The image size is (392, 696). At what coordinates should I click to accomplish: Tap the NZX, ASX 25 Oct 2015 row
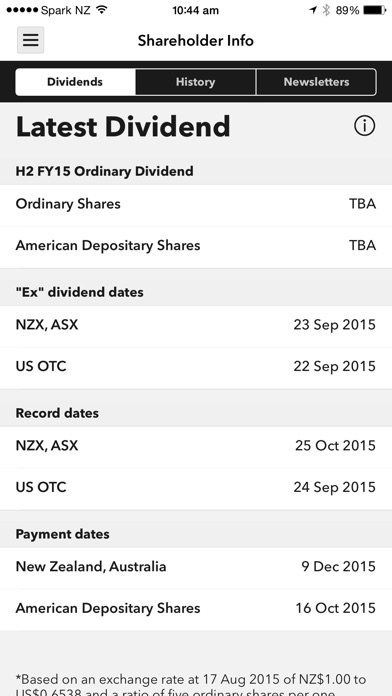(196, 446)
